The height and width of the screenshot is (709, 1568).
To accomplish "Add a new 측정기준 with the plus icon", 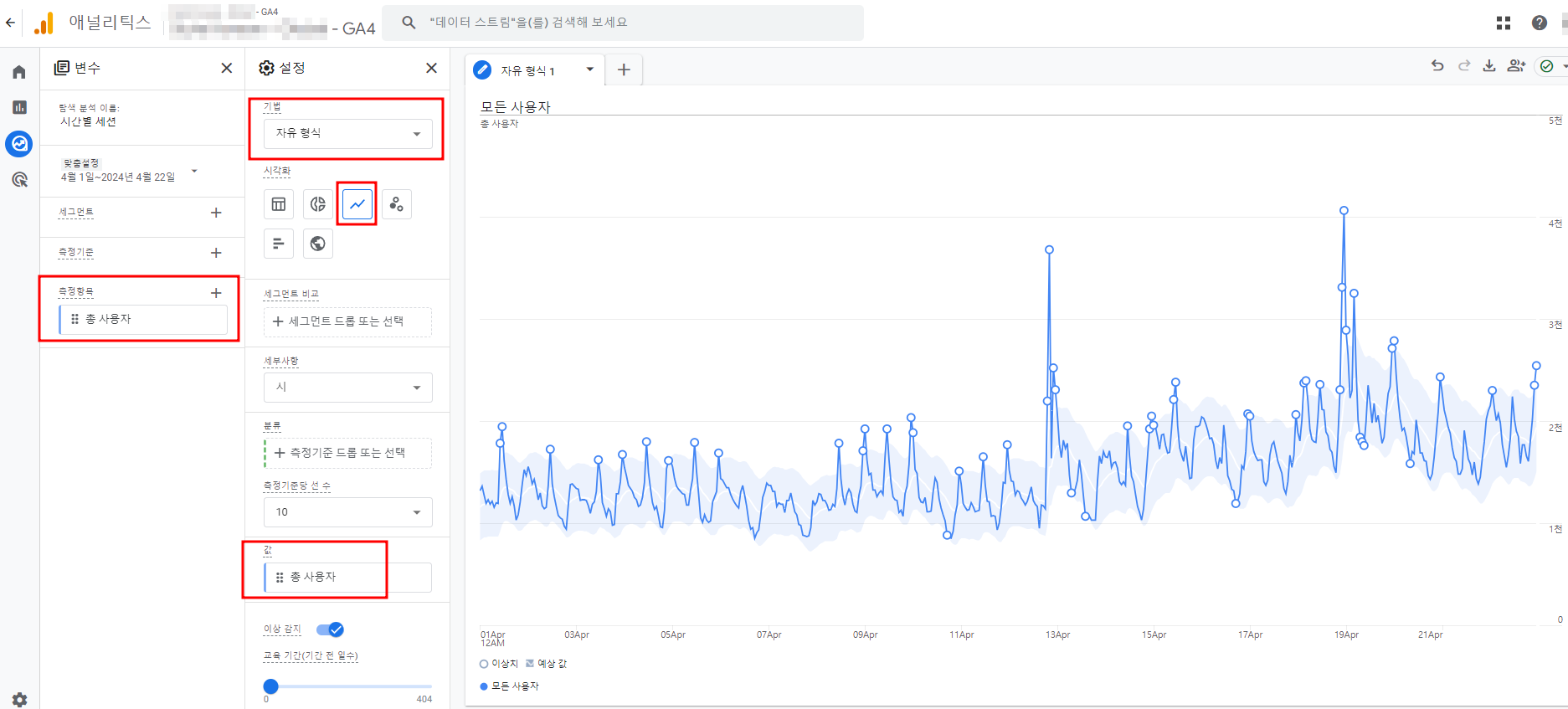I will coord(216,253).
